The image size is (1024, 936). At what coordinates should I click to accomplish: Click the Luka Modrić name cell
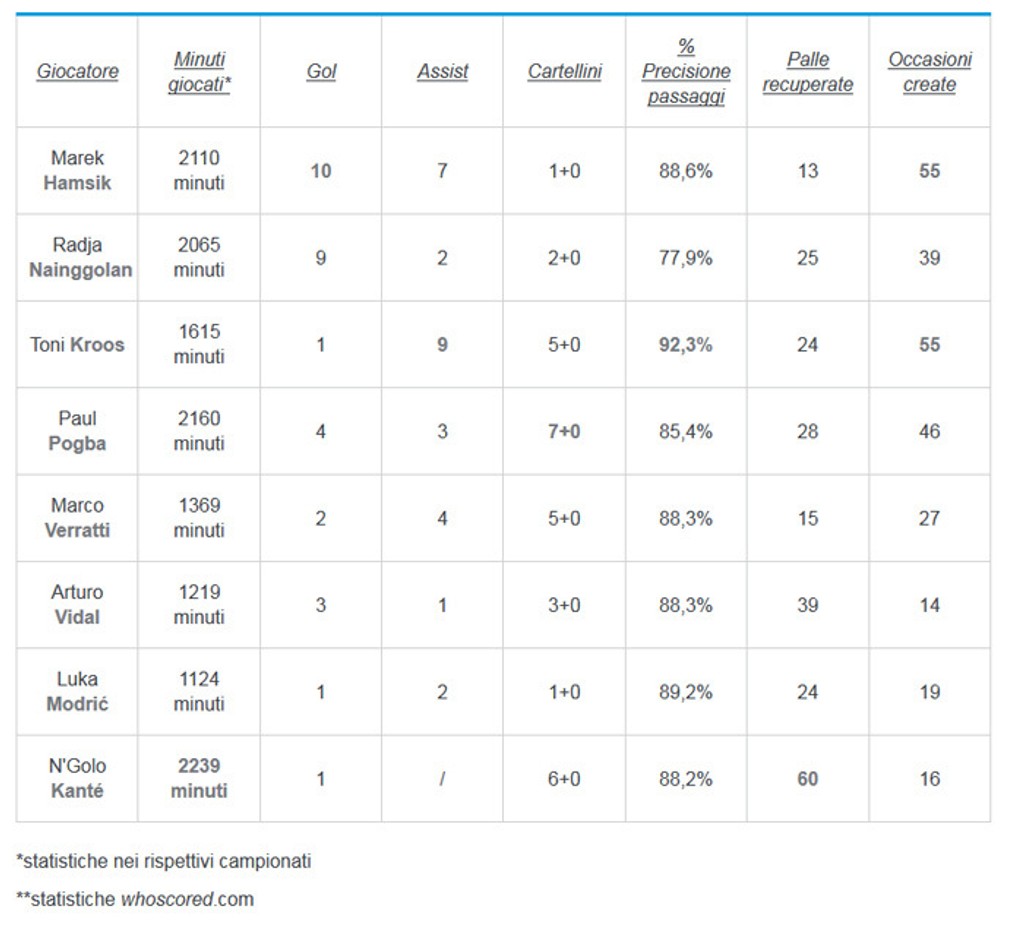point(77,692)
